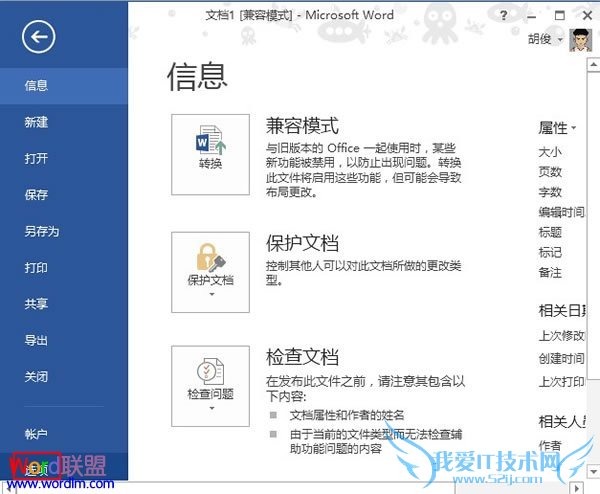Image resolution: width=600 pixels, height=494 pixels.
Task: Minimize the Word window
Action: pos(531,16)
